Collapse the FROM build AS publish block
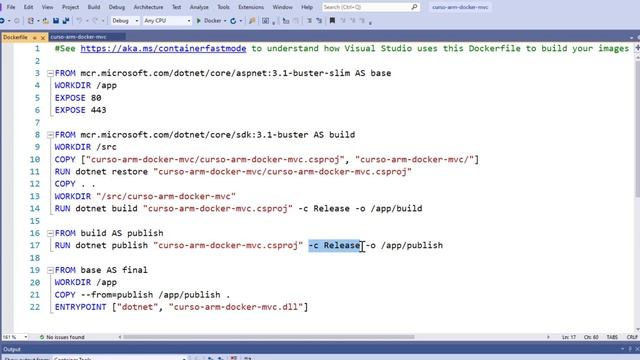This screenshot has width=640, height=360. click(x=50, y=233)
